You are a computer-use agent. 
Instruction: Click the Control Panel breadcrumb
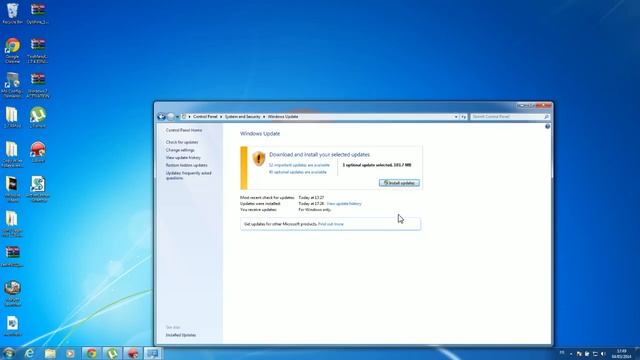205,117
